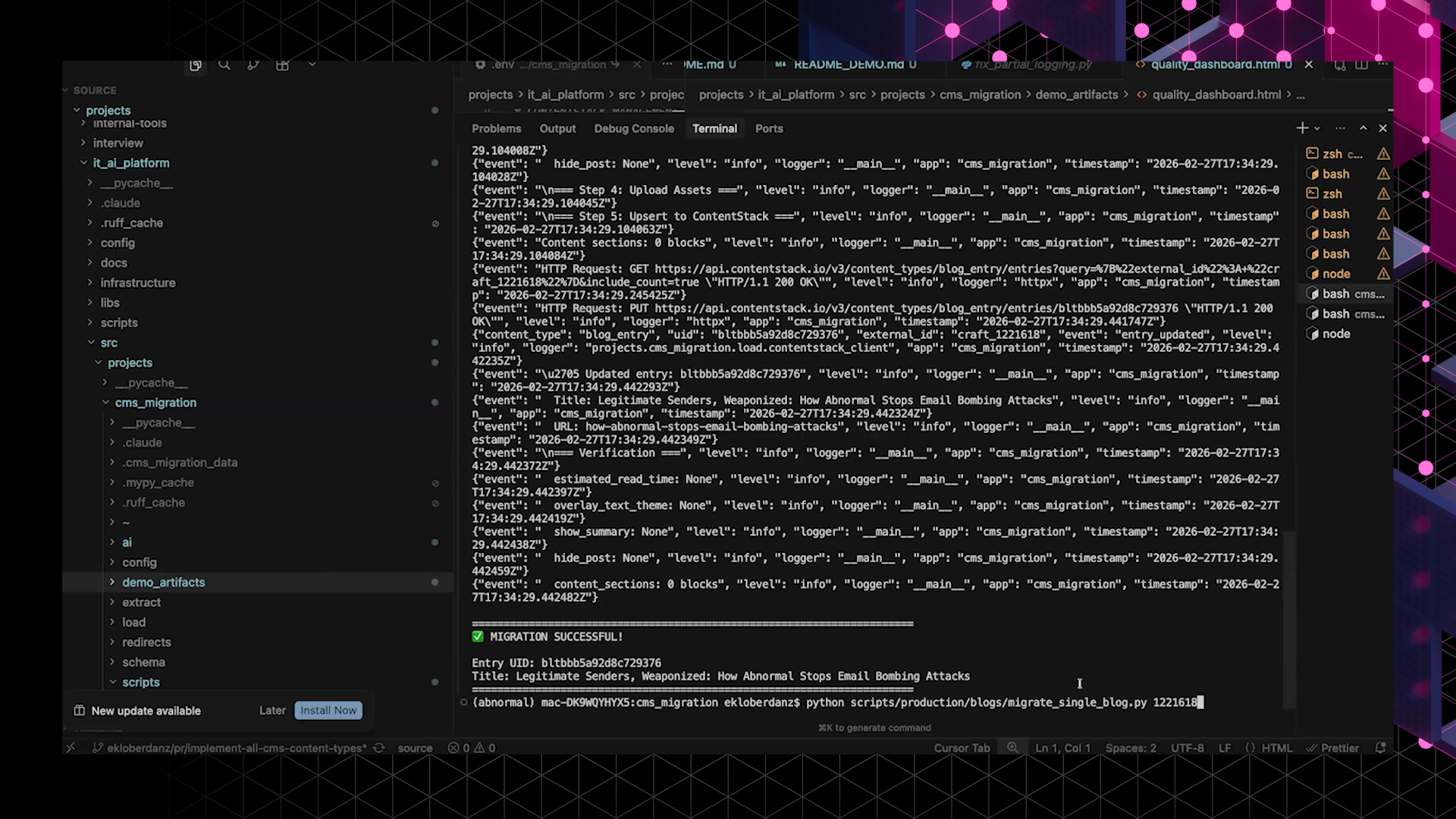The width and height of the screenshot is (1456, 819).
Task: Collapse the SOURCE explorer section
Action: click(x=95, y=90)
